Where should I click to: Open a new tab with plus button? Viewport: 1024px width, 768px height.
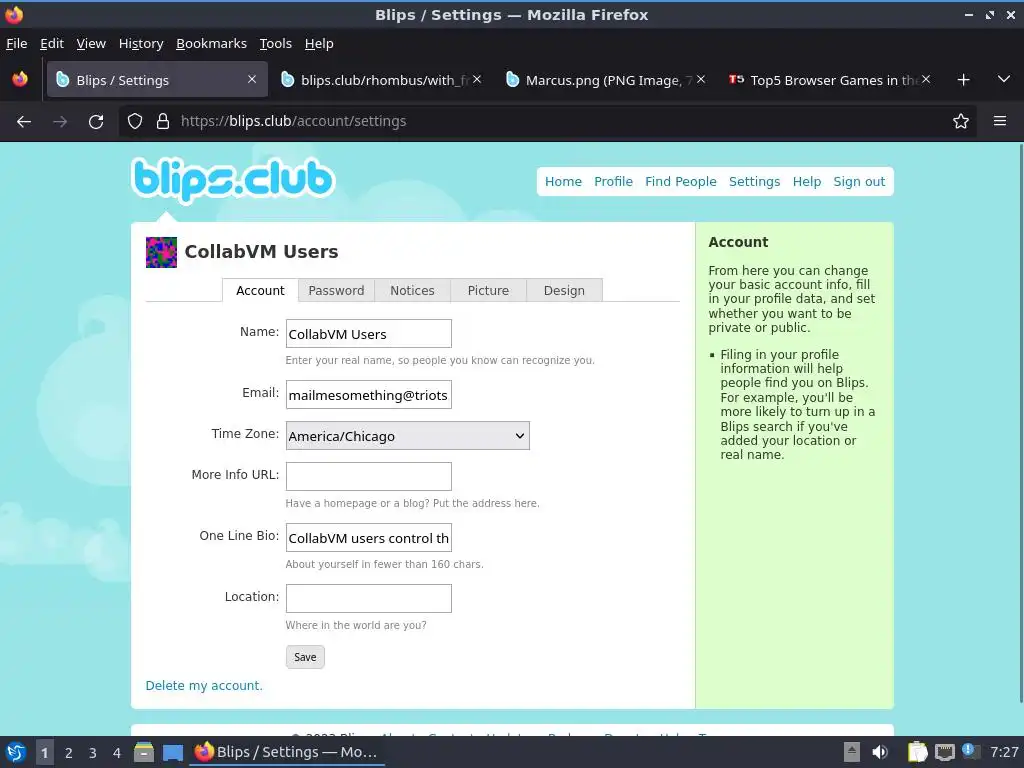963,80
